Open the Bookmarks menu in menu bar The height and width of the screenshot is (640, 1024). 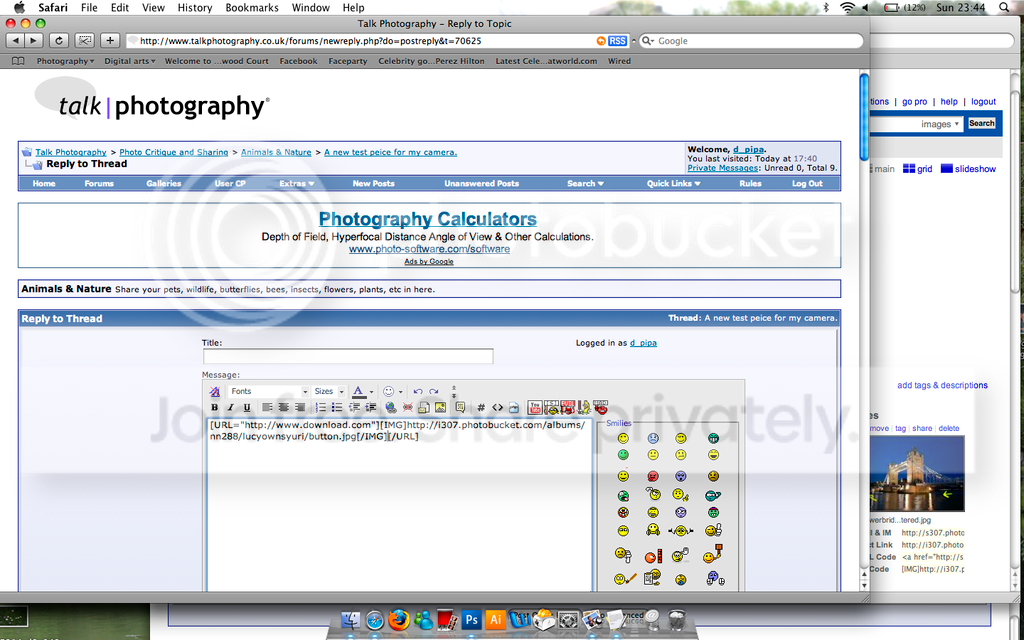tap(252, 7)
